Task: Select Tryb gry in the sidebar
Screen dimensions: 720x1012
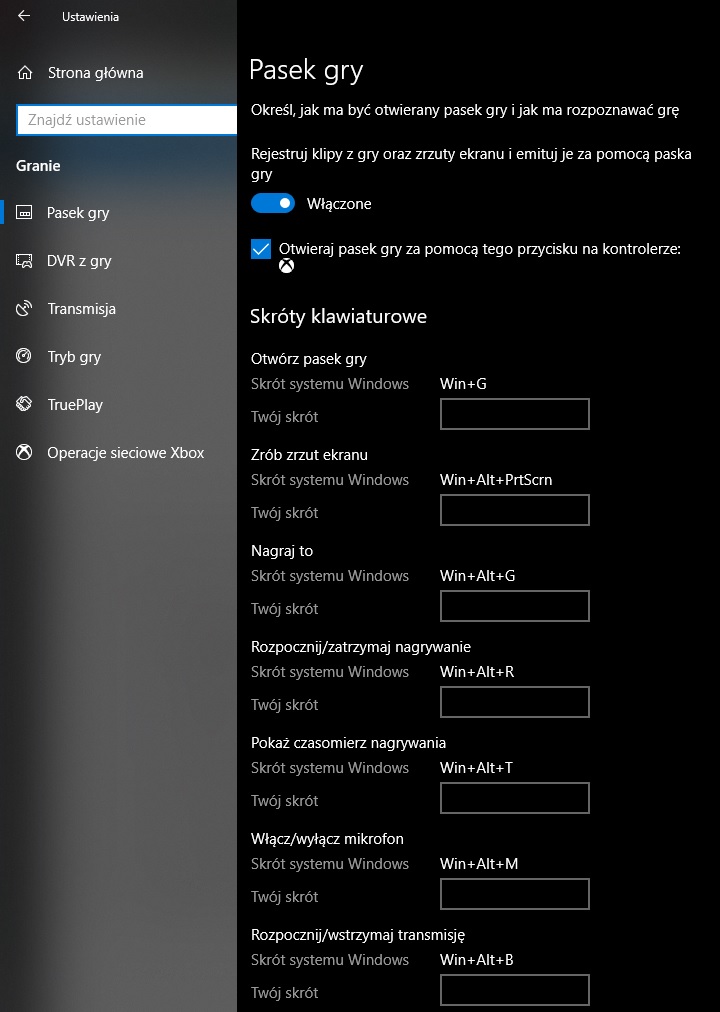Action: [x=74, y=357]
